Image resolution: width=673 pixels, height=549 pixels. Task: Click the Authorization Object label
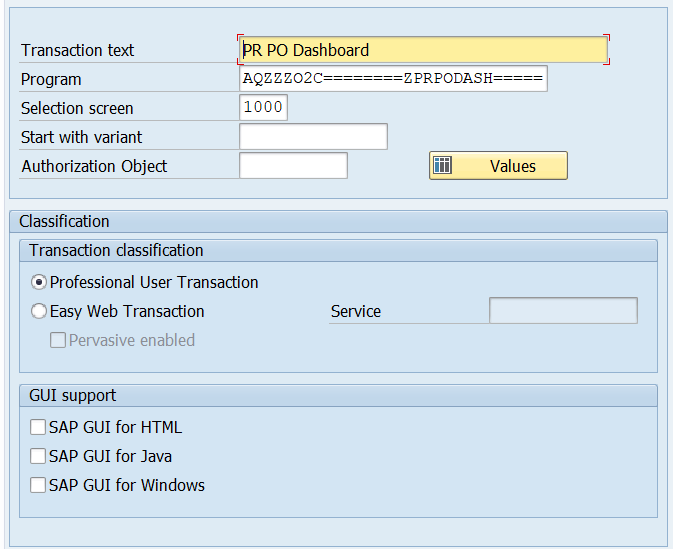click(94, 166)
